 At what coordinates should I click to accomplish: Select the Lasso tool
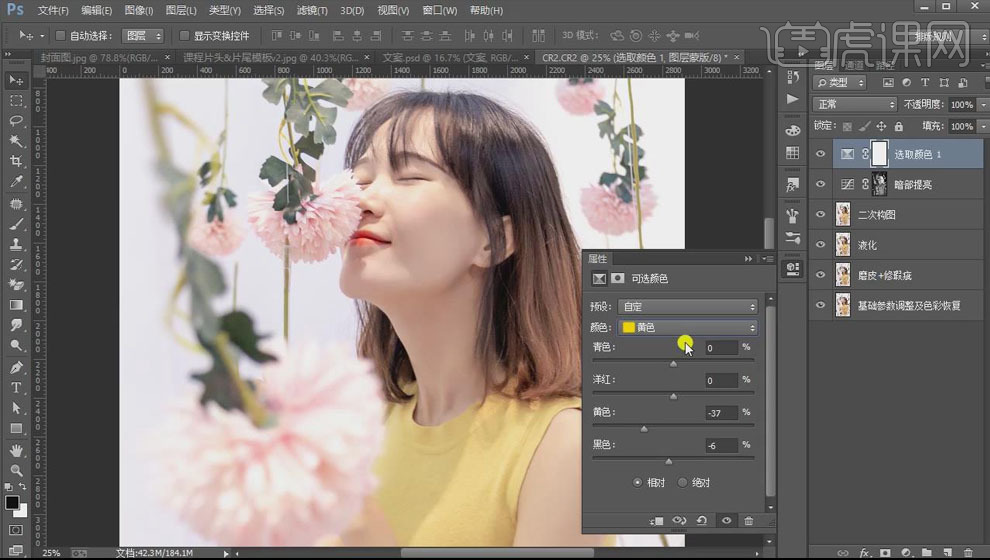pos(16,121)
